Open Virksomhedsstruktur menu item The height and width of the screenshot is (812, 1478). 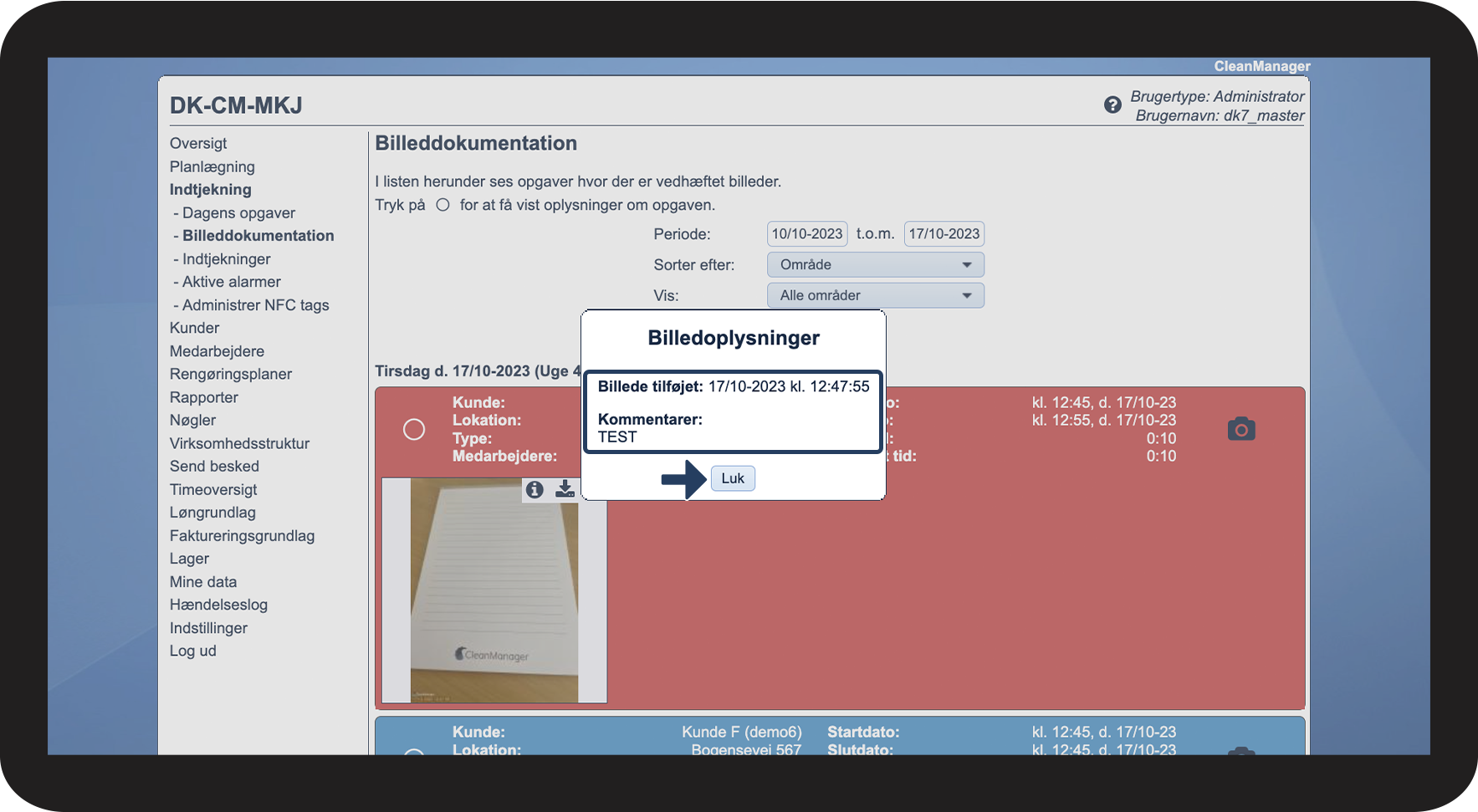240,443
